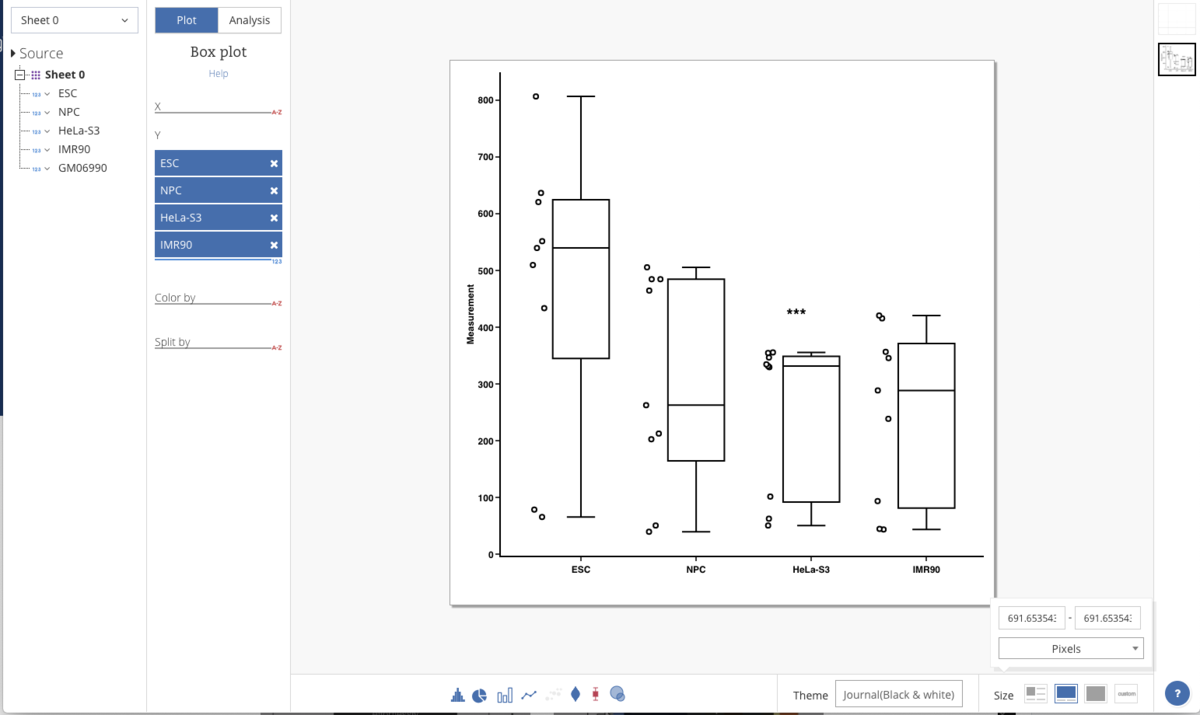The height and width of the screenshot is (715, 1200).
Task: Click the X variable drop field
Action: click(x=218, y=106)
